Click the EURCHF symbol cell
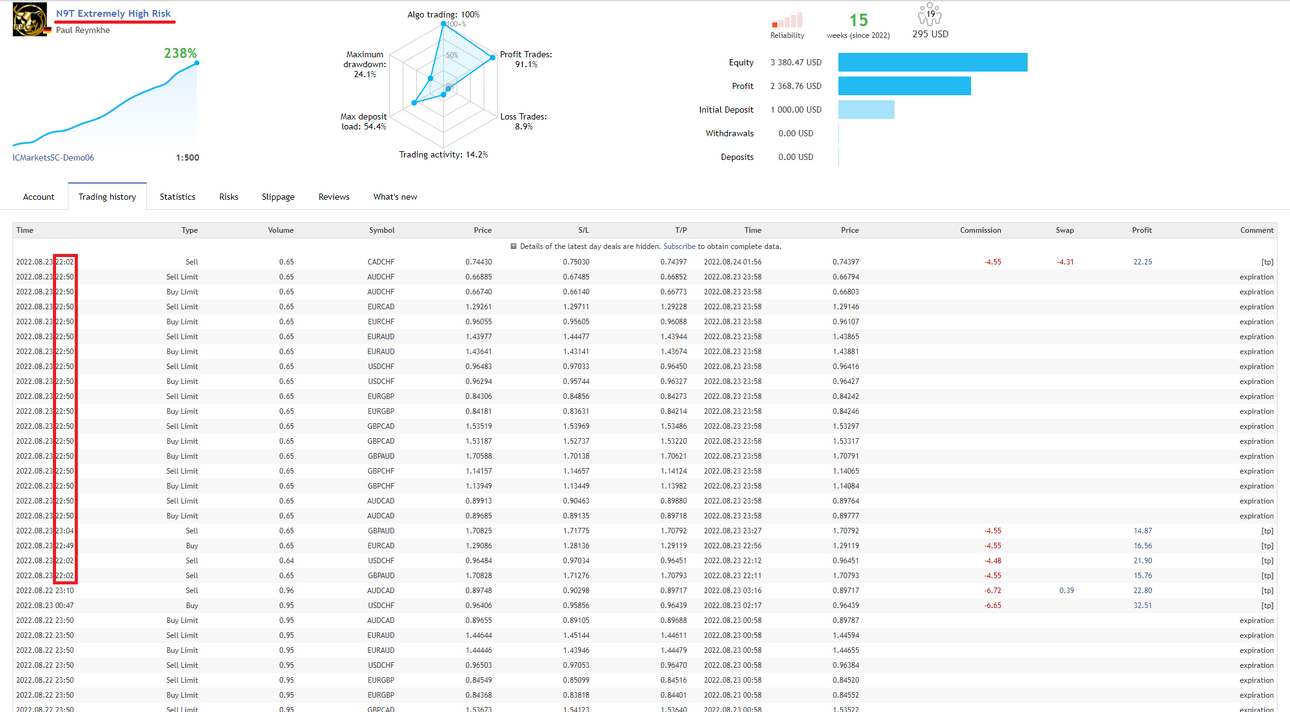The width and height of the screenshot is (1290, 712). [x=381, y=322]
